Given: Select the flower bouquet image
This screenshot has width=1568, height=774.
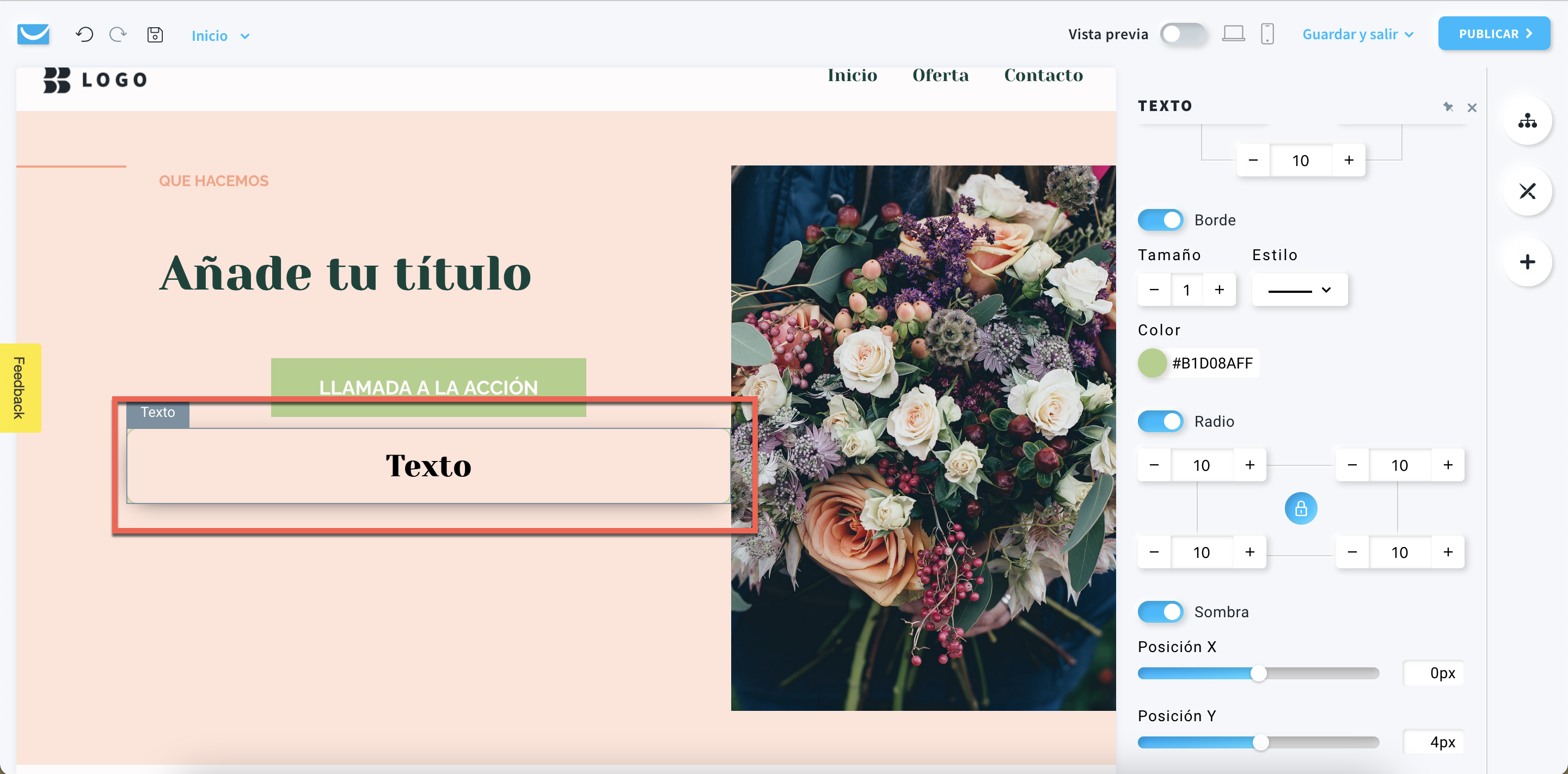Looking at the screenshot, I should 923,438.
